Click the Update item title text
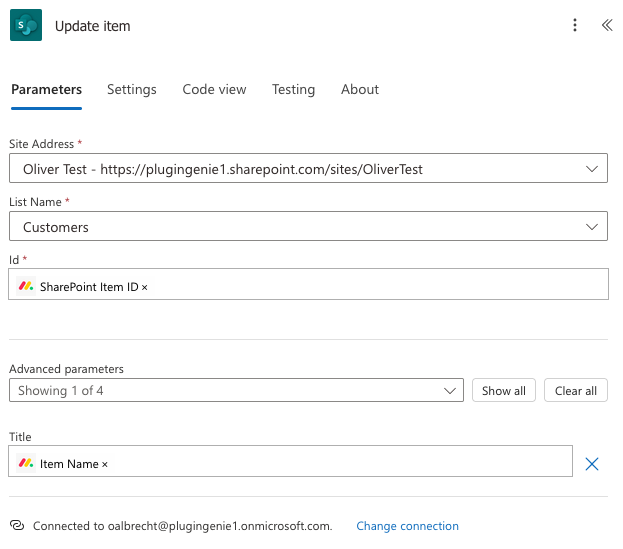 [93, 26]
